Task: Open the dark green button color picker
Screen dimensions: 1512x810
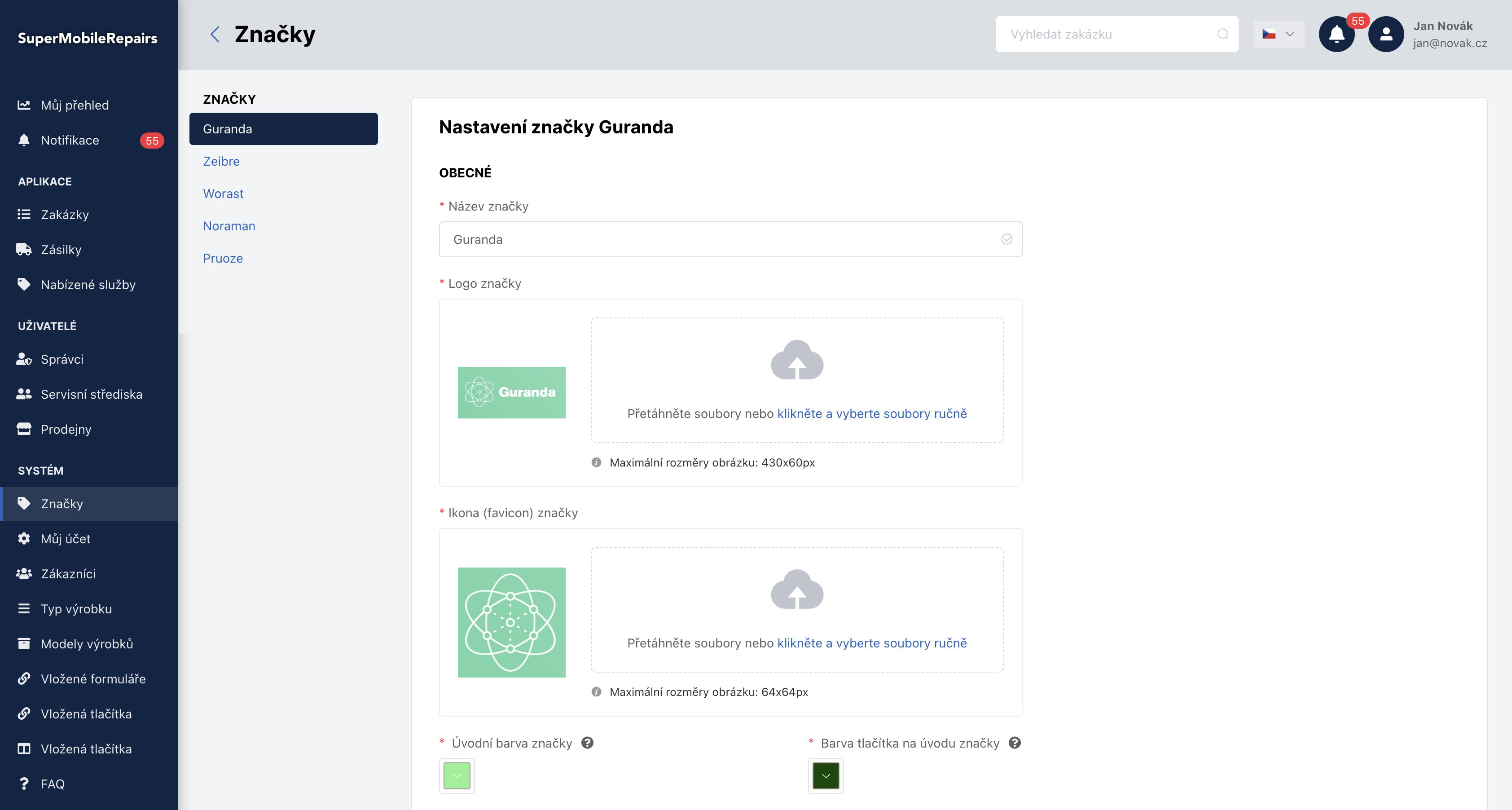Action: (x=825, y=775)
